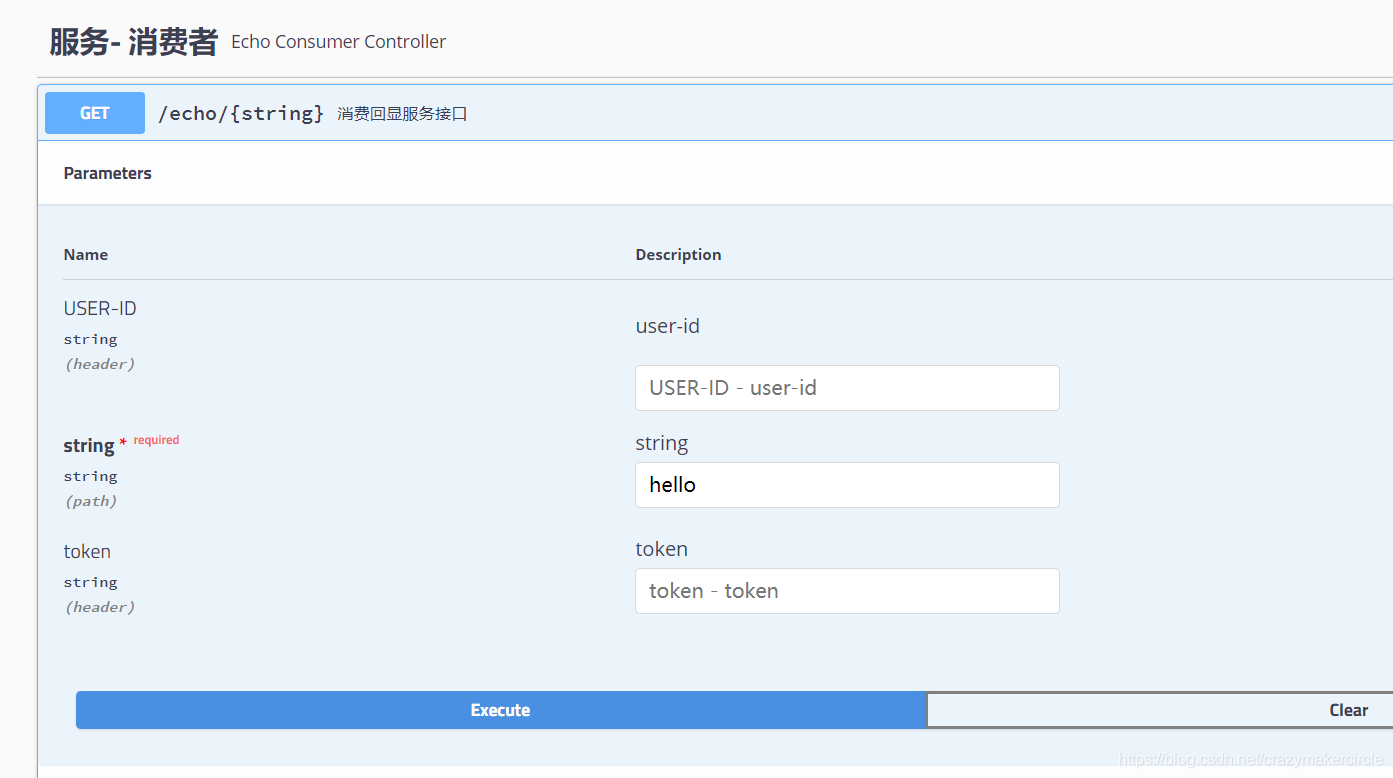This screenshot has height=778, width=1393.
Task: Focus the USER-ID header input field
Action: [846, 388]
